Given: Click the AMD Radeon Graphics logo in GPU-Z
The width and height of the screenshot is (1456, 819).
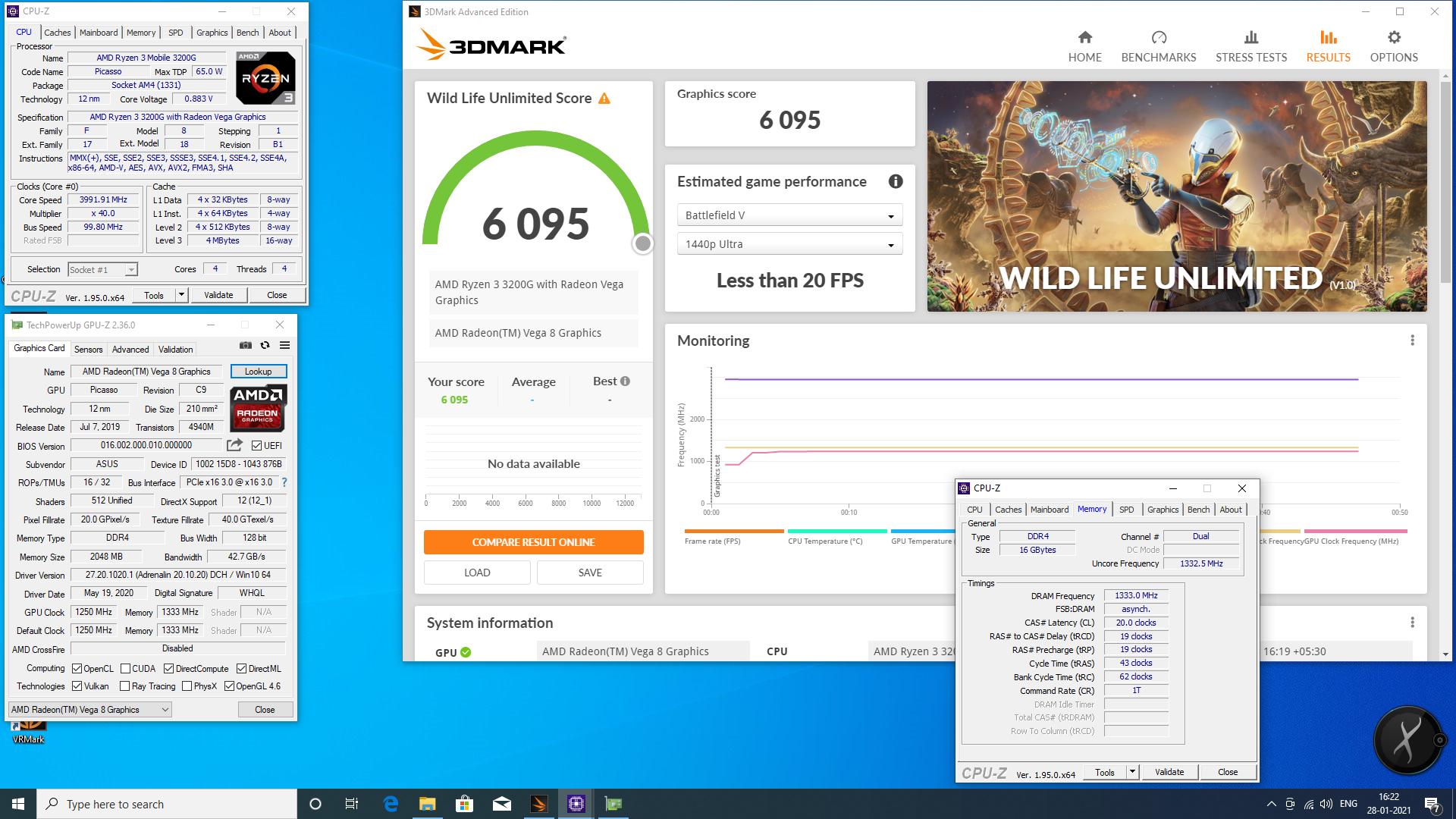Looking at the screenshot, I should 258,407.
